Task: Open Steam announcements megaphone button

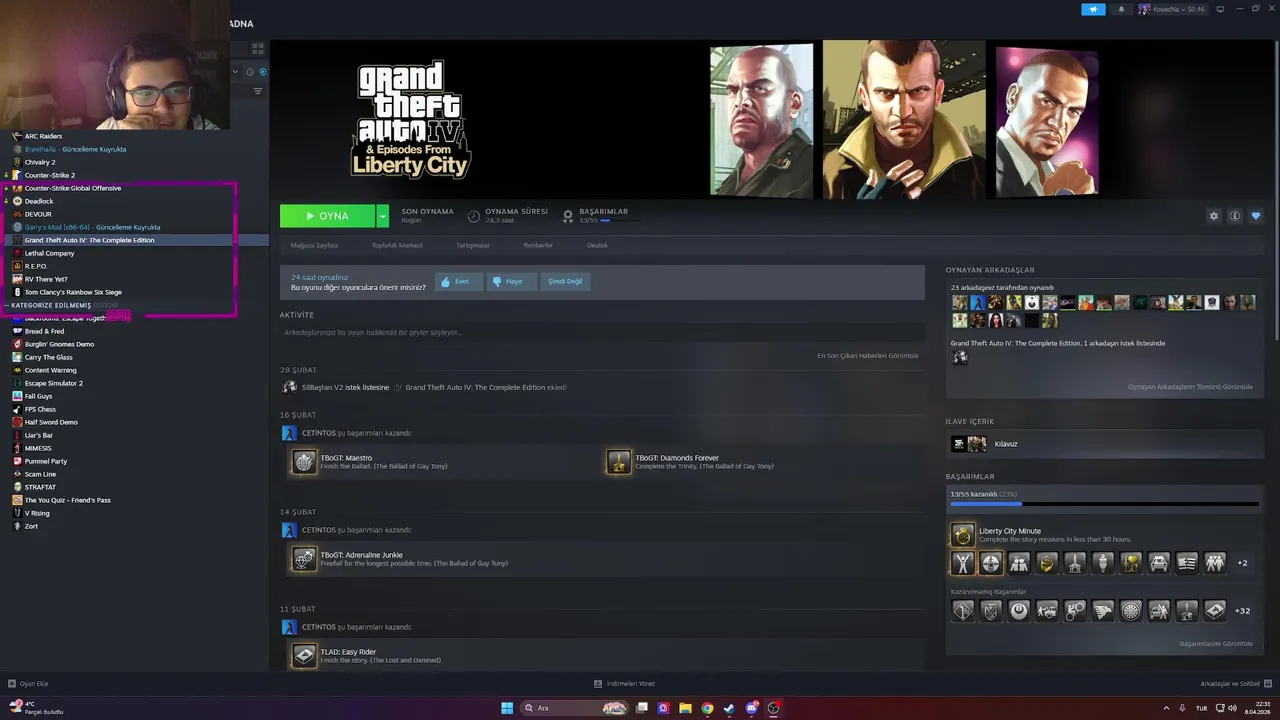Action: [x=1093, y=9]
